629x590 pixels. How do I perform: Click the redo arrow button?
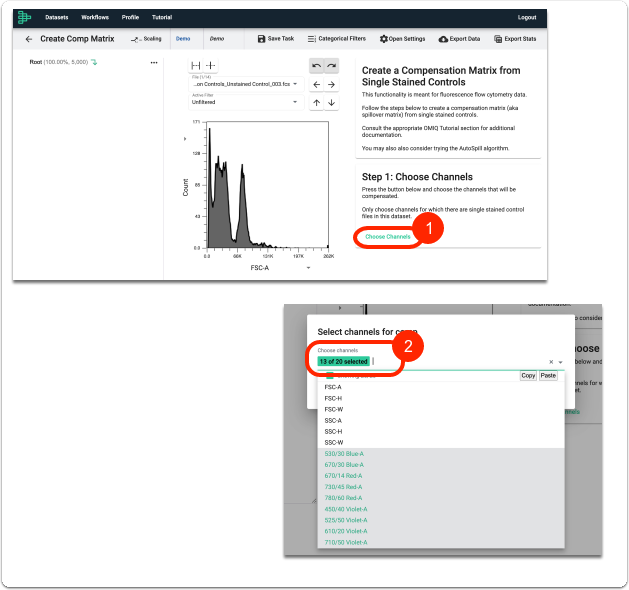coord(331,66)
